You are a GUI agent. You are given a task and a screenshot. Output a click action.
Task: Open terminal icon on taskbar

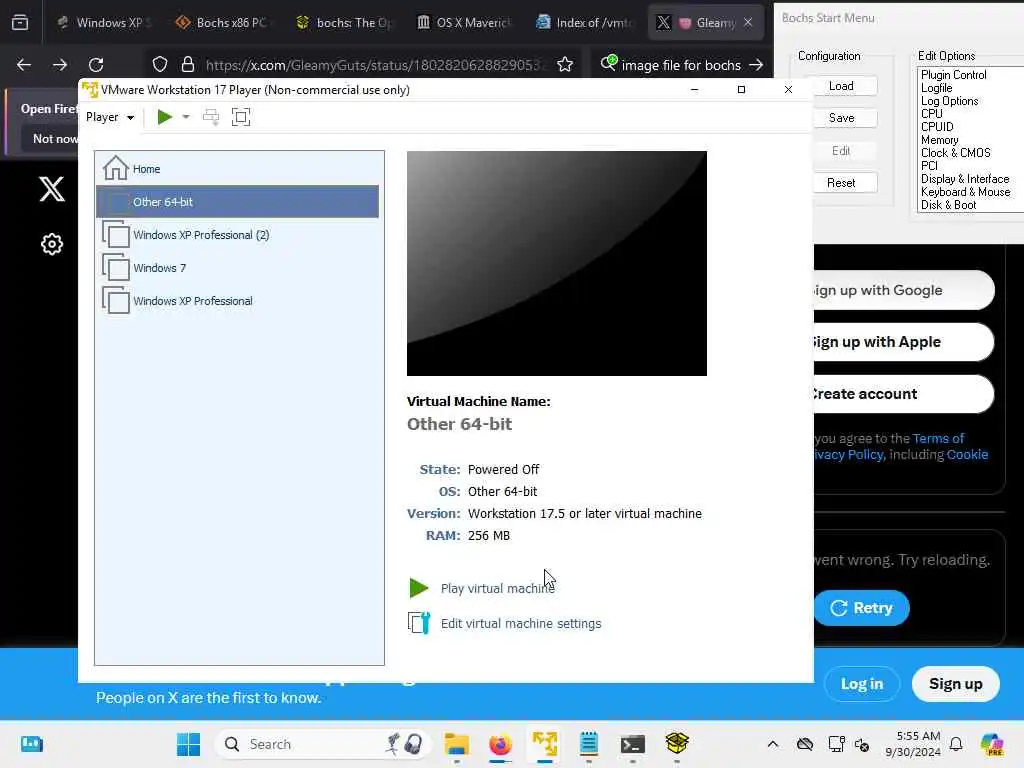point(632,744)
